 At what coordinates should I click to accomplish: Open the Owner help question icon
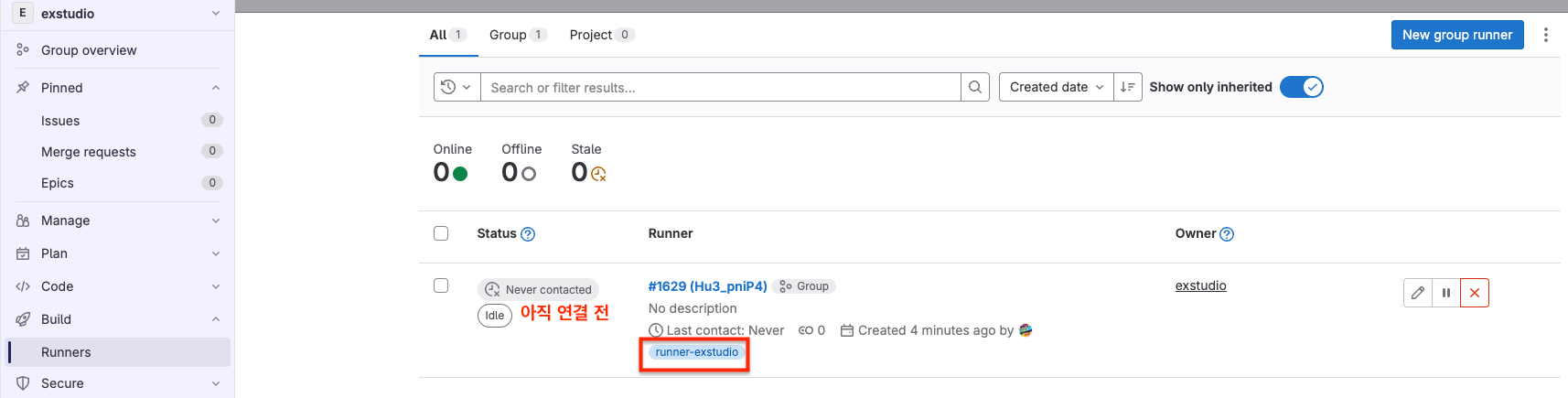point(1227,234)
